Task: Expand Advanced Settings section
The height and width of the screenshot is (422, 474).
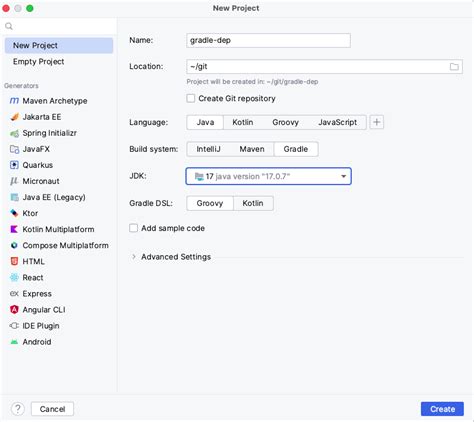Action: [x=134, y=257]
